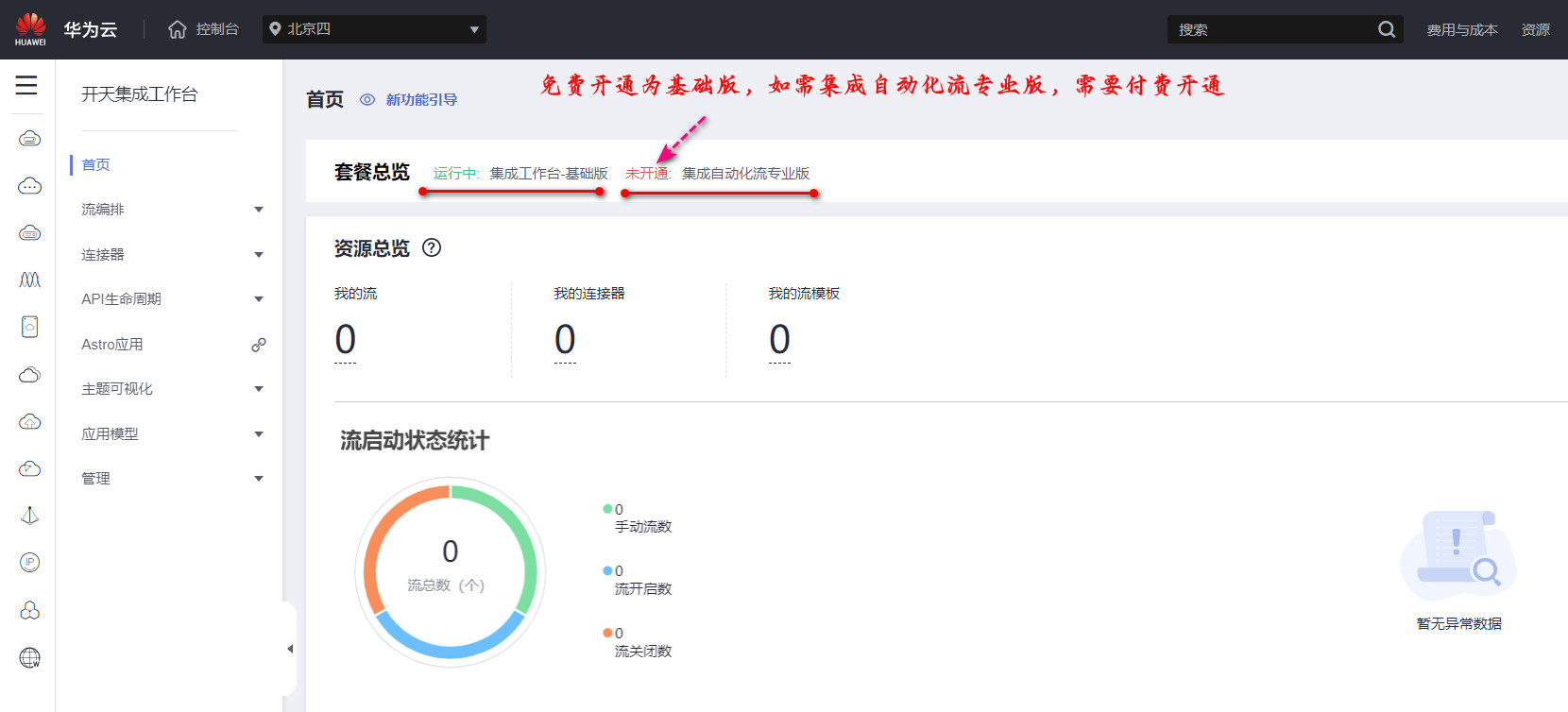Viewport: 1568px width, 712px height.
Task: Click the green arc of the donut chart
Action: (527, 538)
